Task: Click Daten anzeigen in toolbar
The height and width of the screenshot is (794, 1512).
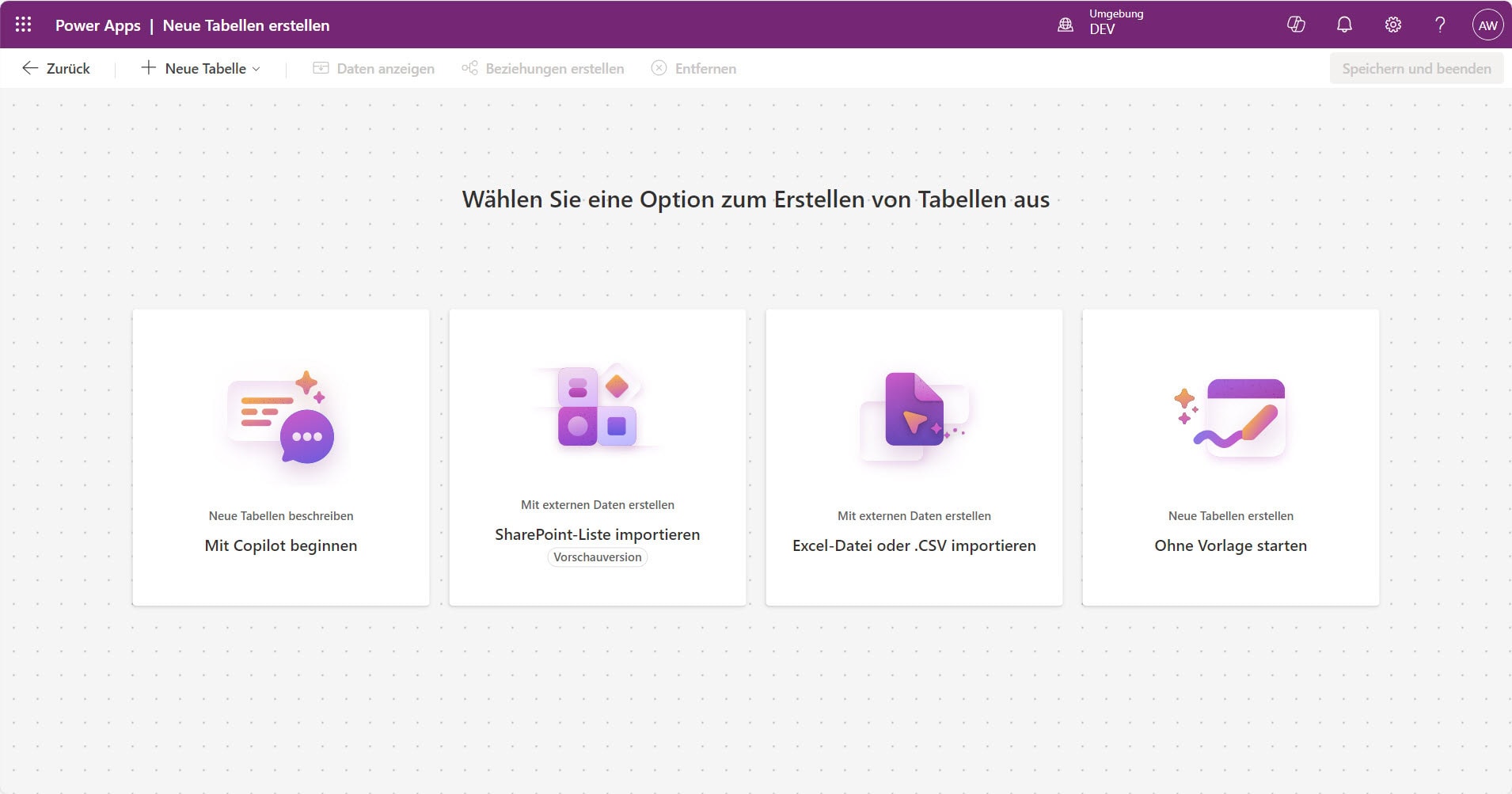Action: pos(374,68)
